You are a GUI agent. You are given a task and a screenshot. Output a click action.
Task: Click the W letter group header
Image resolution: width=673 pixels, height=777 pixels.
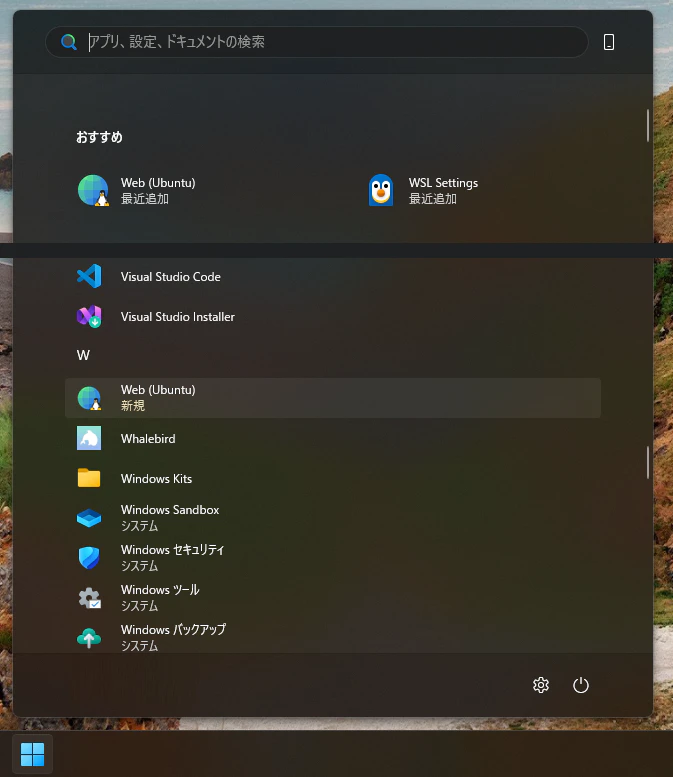coord(83,355)
